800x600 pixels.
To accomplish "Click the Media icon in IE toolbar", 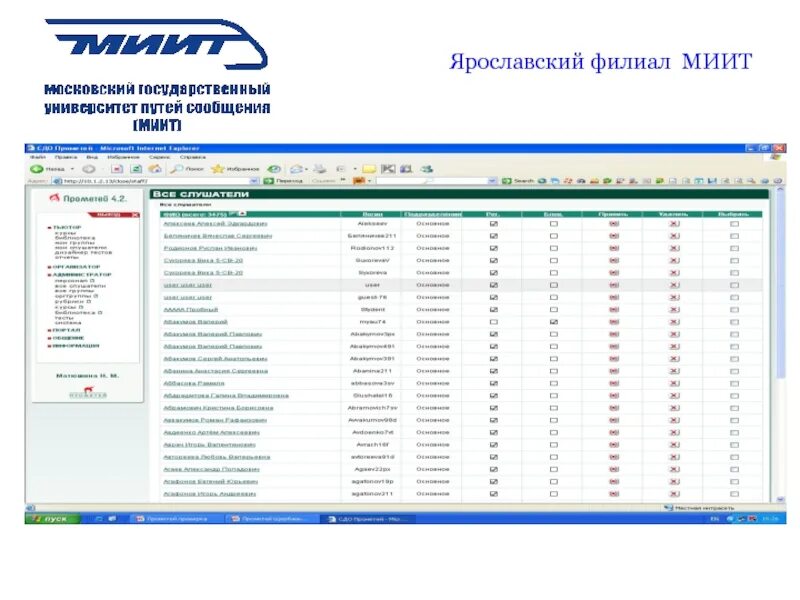I will (274, 169).
